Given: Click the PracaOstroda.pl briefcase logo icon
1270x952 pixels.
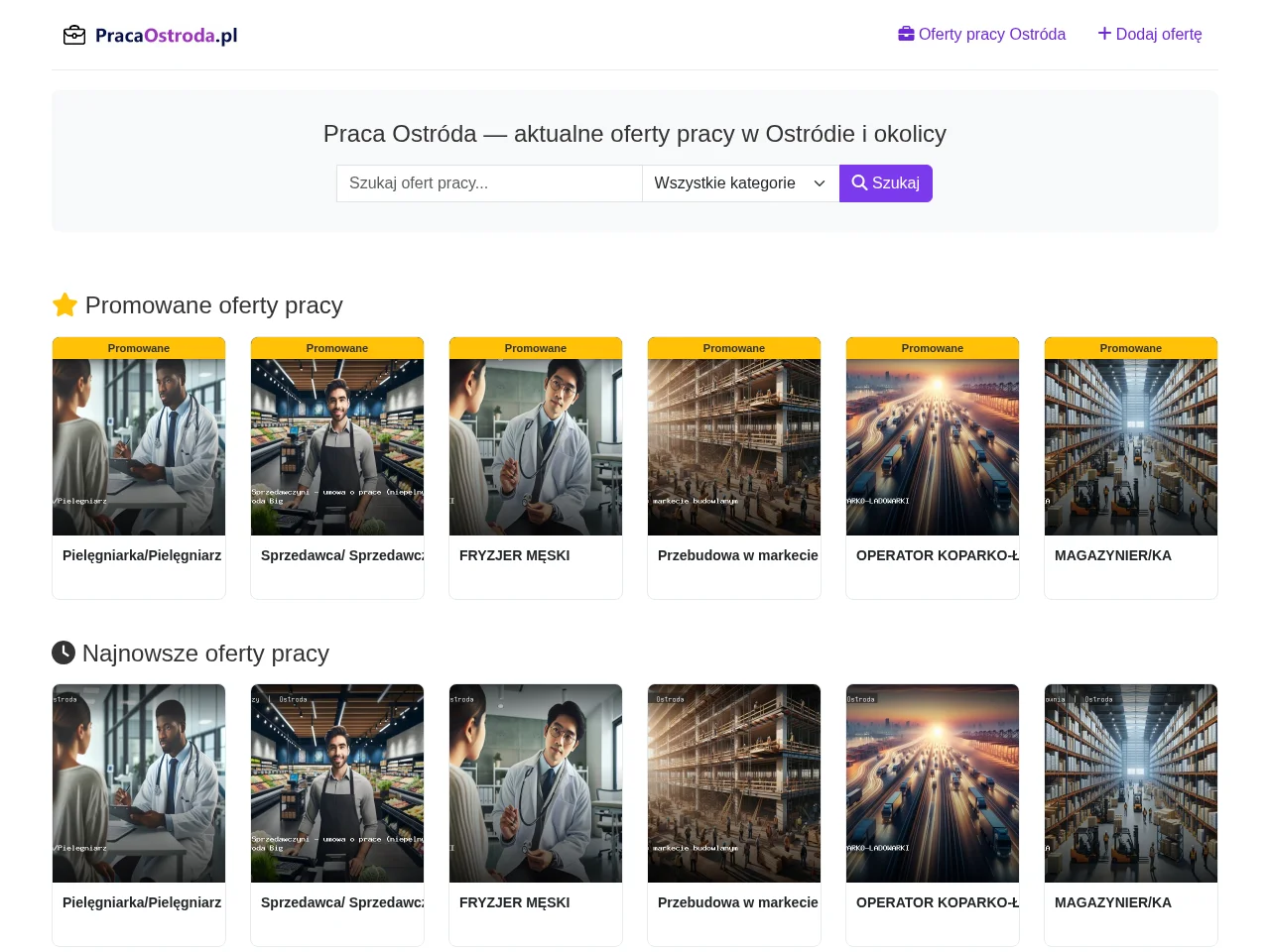Looking at the screenshot, I should click(x=74, y=36).
